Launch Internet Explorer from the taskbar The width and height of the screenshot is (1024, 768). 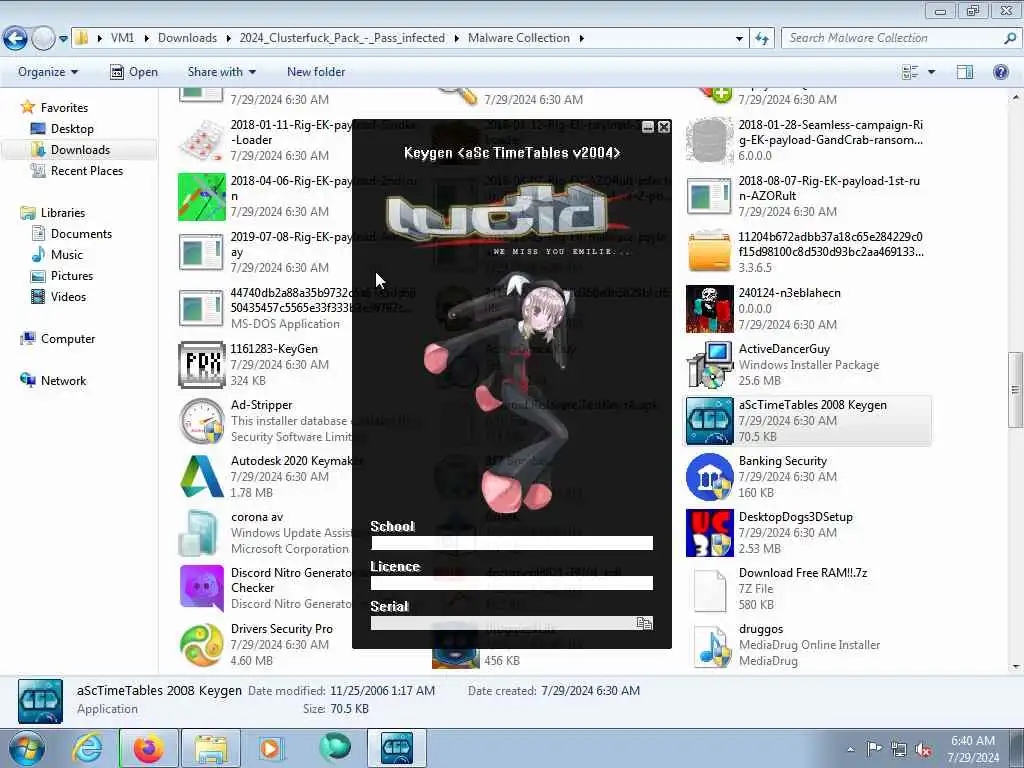87,748
